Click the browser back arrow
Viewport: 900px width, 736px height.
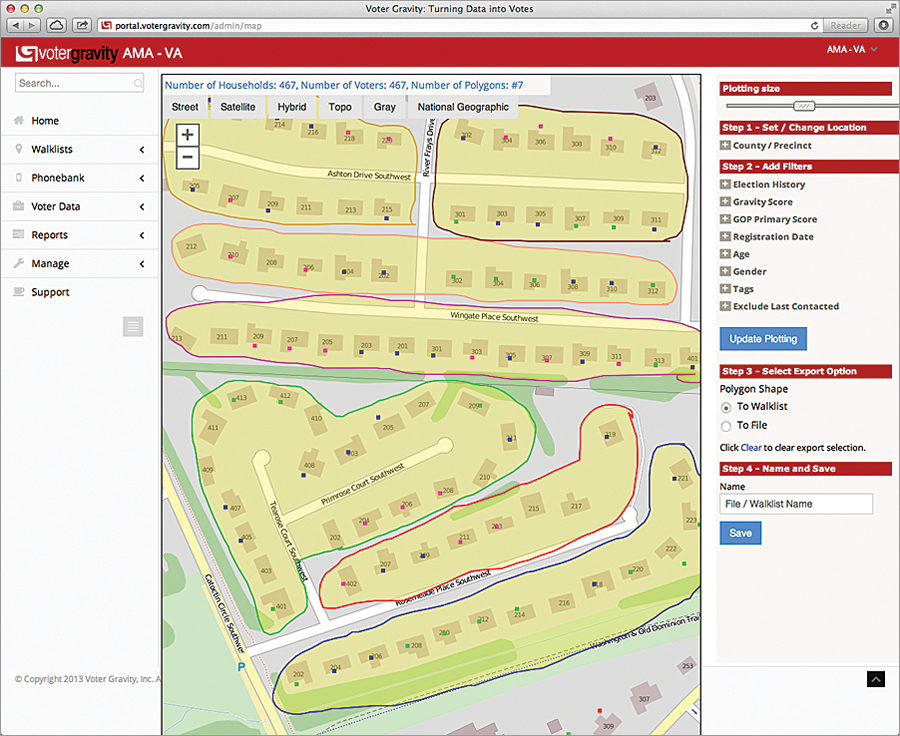coord(15,25)
